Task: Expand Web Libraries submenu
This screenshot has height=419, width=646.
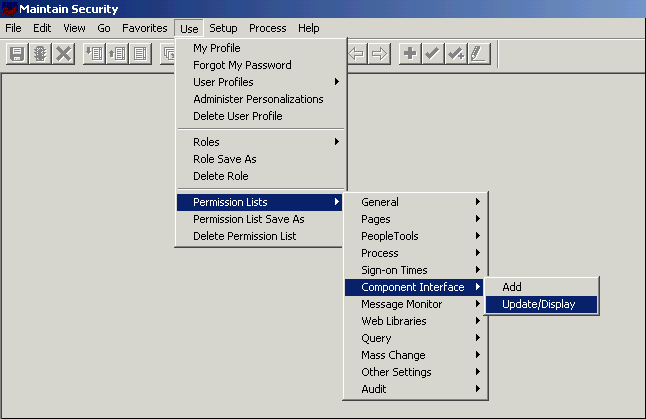Action: [x=415, y=321]
